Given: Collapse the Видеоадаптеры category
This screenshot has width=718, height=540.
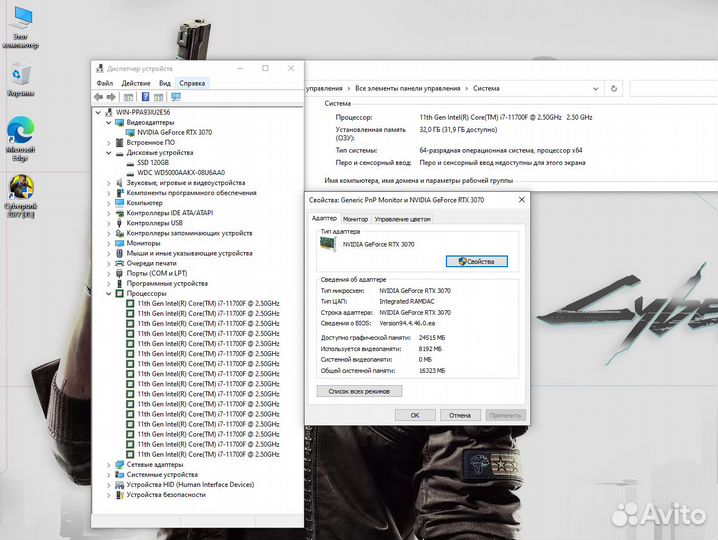Looking at the screenshot, I should click(109, 123).
